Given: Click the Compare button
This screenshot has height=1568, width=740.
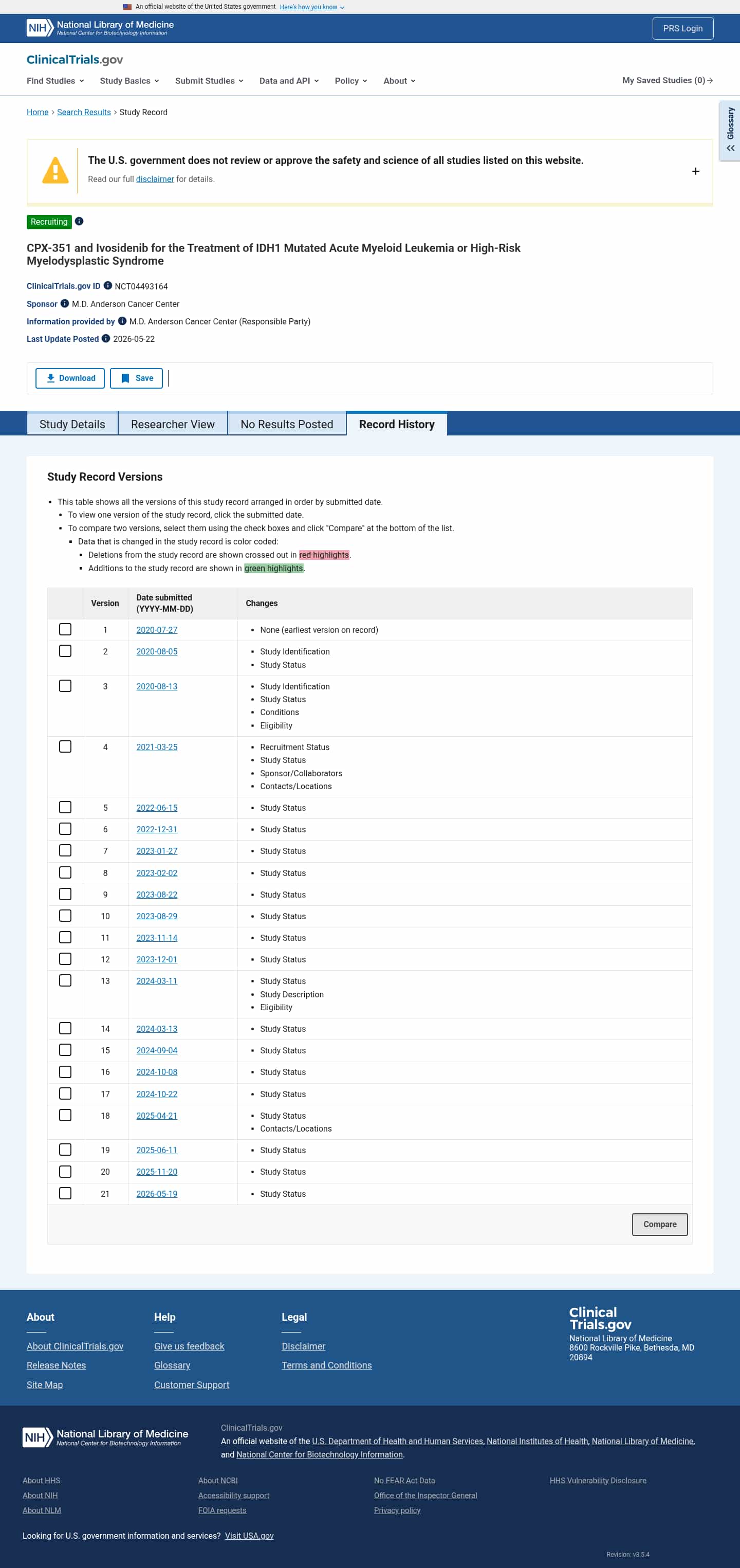Looking at the screenshot, I should (x=660, y=1224).
